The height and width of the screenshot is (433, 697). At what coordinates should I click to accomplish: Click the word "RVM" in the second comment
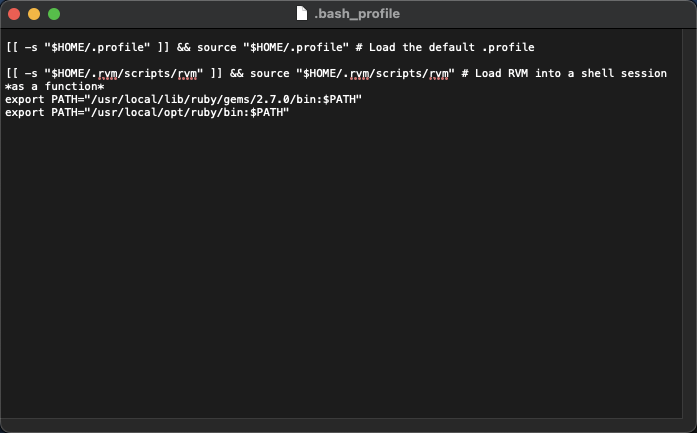click(518, 73)
